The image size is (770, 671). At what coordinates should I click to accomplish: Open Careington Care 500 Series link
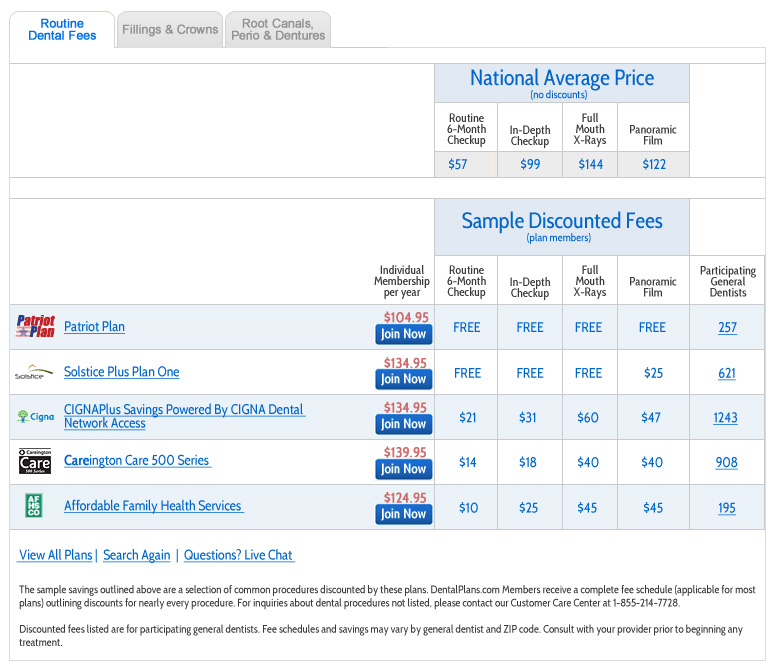pos(138,460)
